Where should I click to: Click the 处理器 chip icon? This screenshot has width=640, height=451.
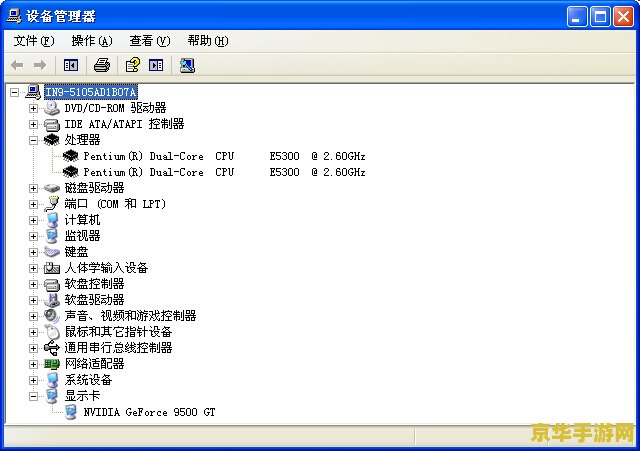point(52,140)
